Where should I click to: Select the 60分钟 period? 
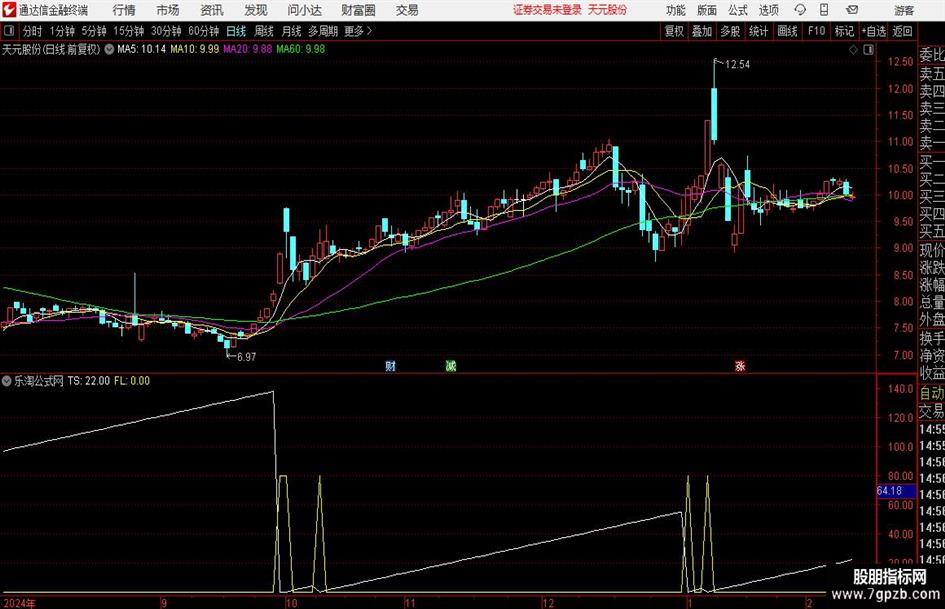pos(204,31)
